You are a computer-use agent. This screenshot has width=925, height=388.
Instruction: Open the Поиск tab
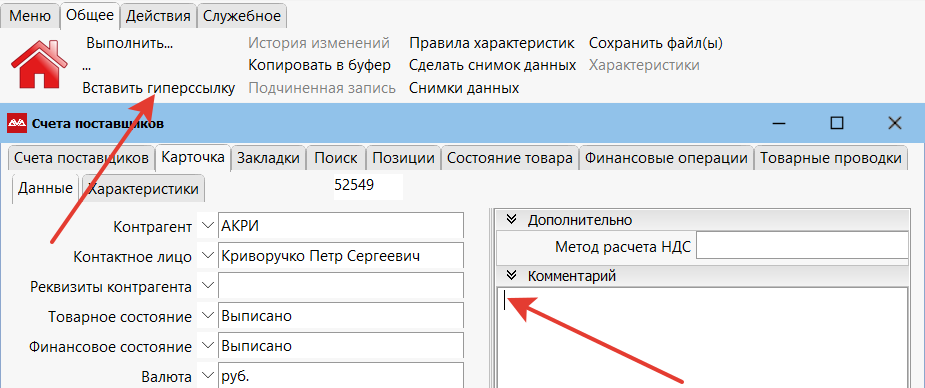(336, 158)
